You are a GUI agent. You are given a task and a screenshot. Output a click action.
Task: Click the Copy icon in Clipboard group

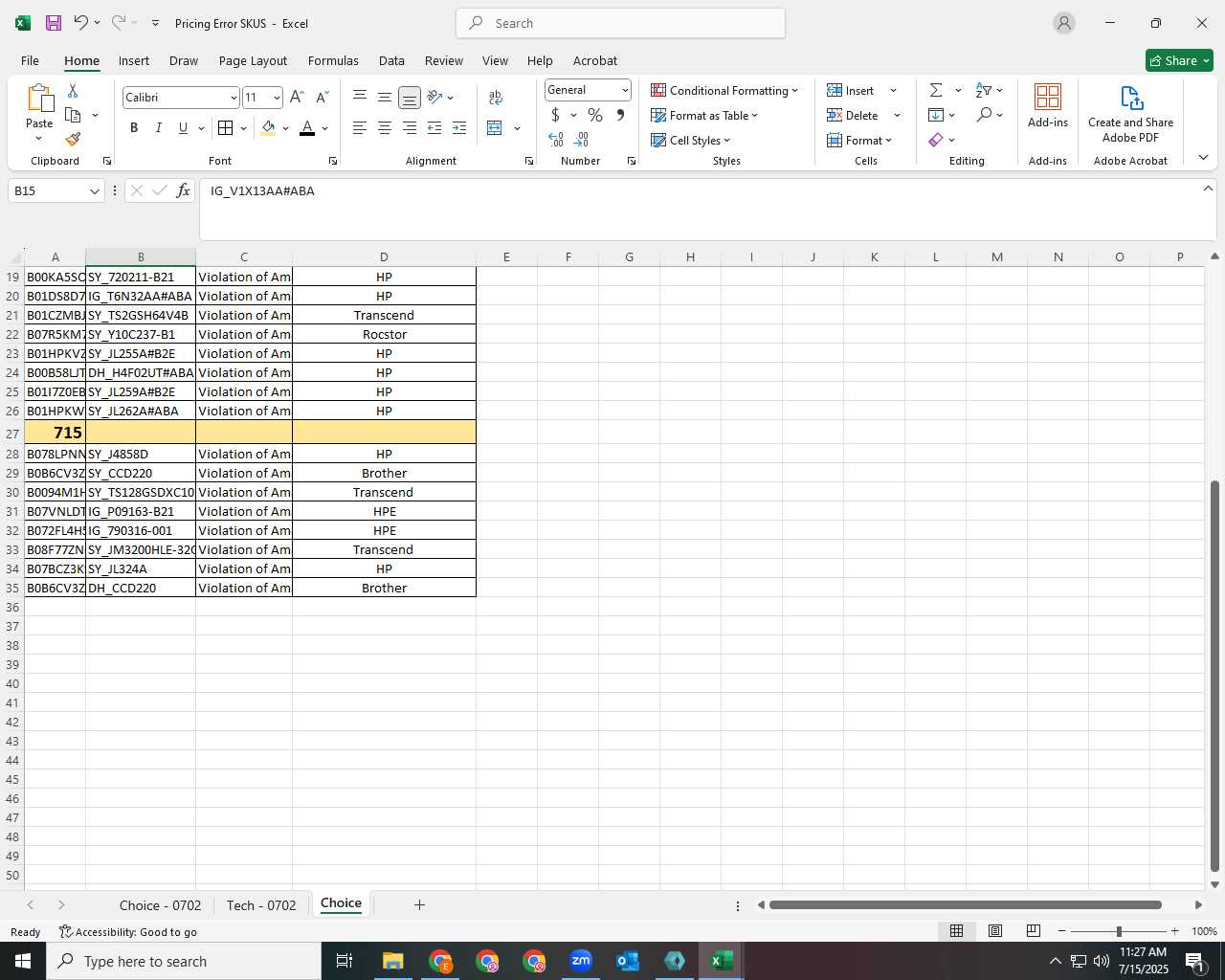tap(73, 115)
